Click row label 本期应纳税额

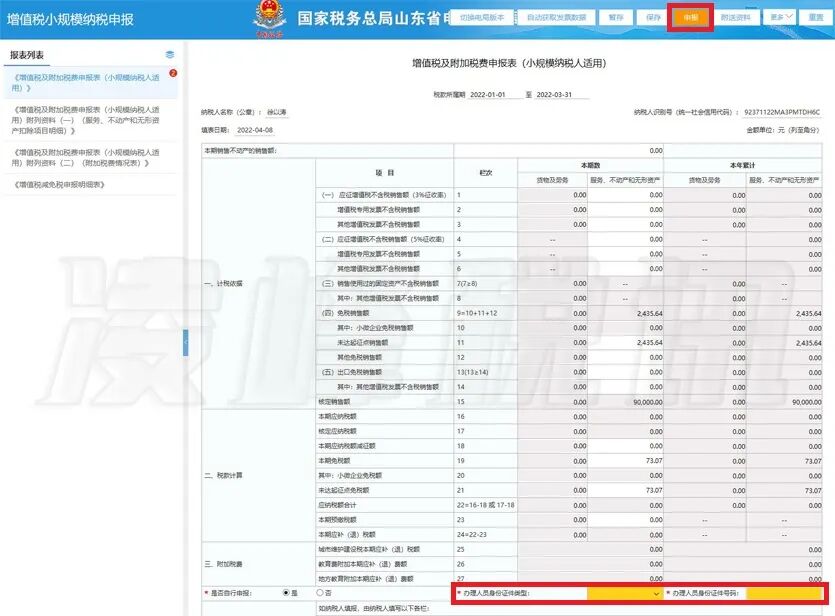pyautogui.click(x=338, y=416)
